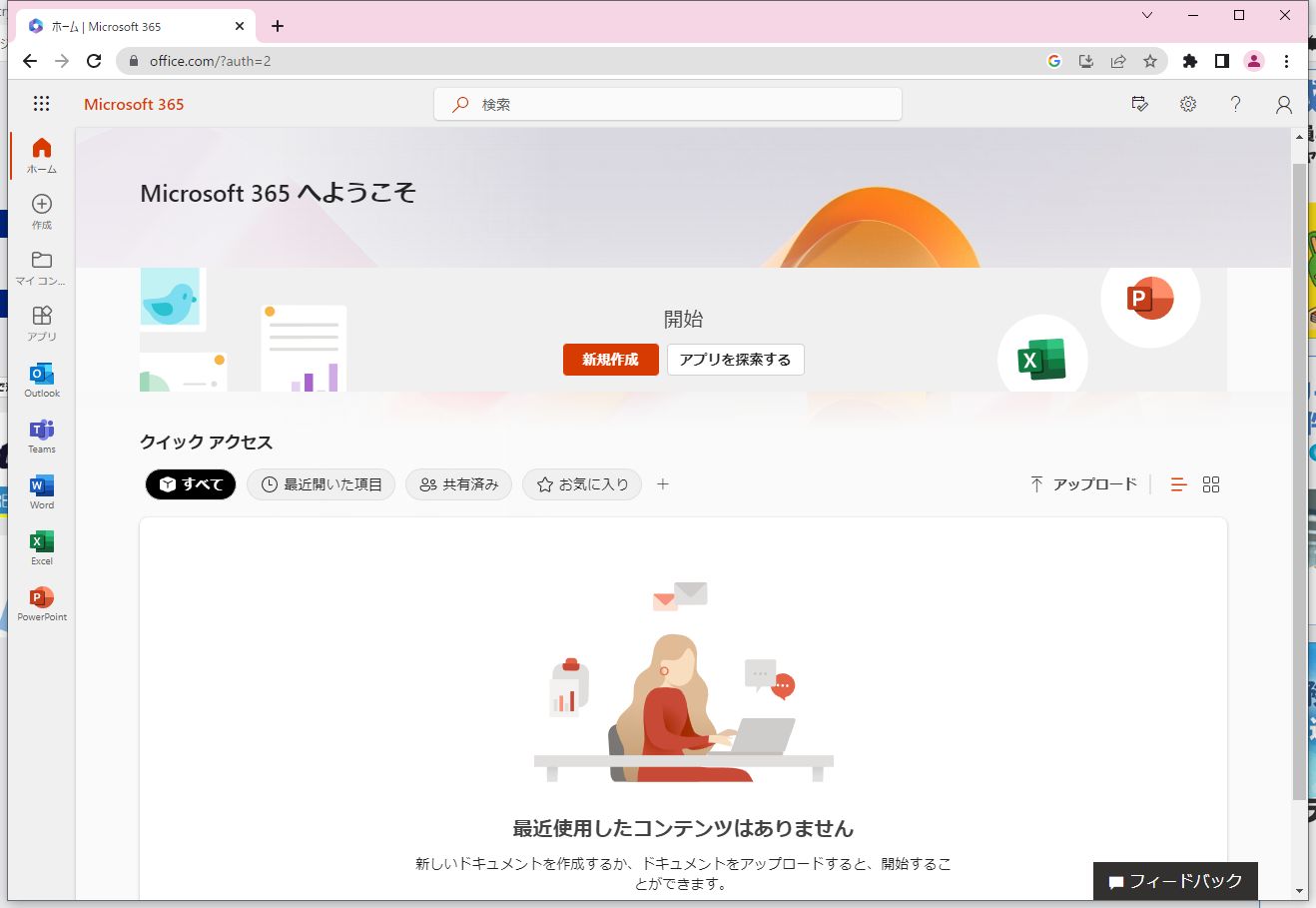Screen dimensions: 1316x908
Task: Click the Microsoft 365 header link
Action: pos(134,104)
